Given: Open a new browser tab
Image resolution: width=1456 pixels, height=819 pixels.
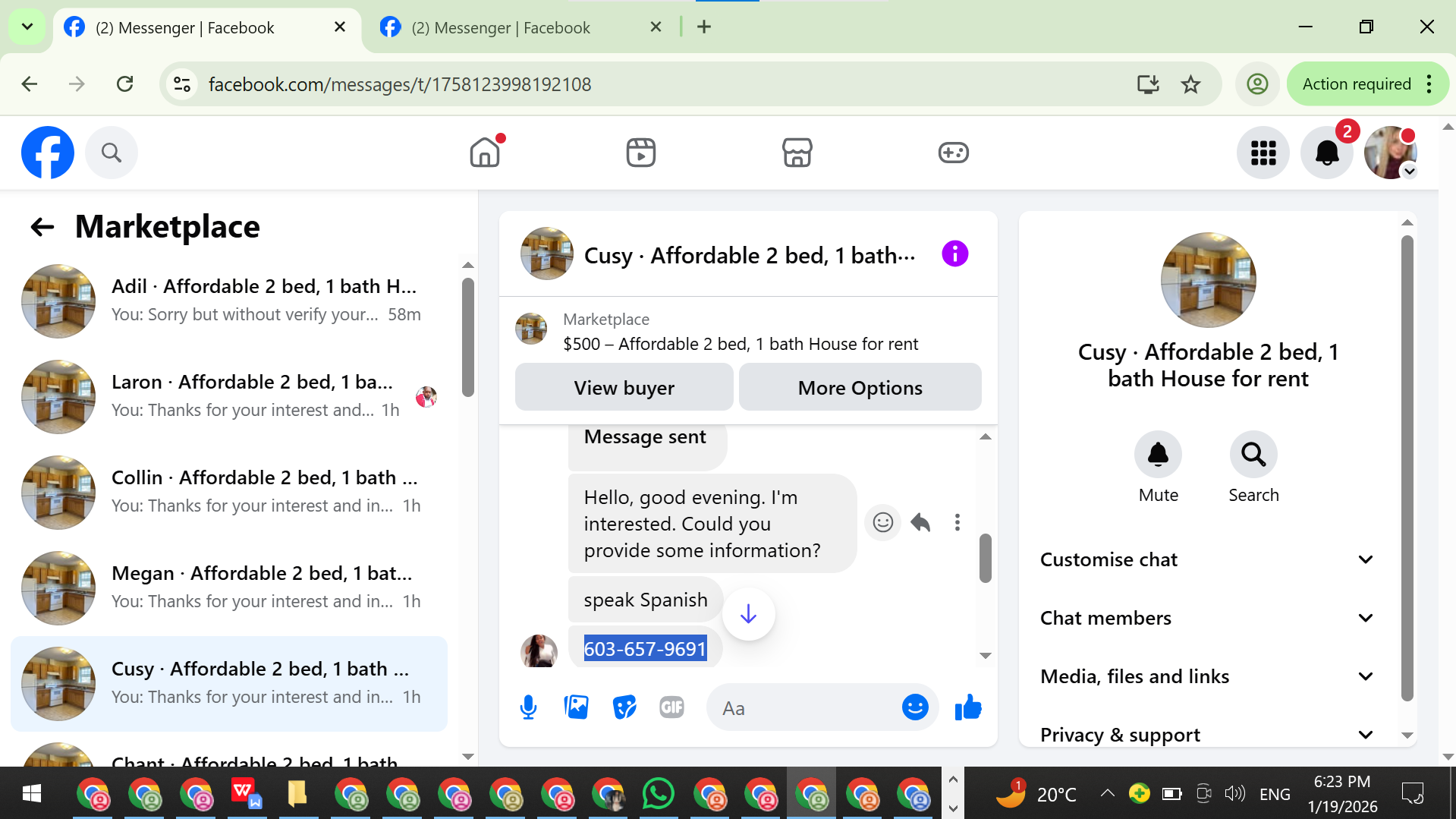Looking at the screenshot, I should [704, 27].
